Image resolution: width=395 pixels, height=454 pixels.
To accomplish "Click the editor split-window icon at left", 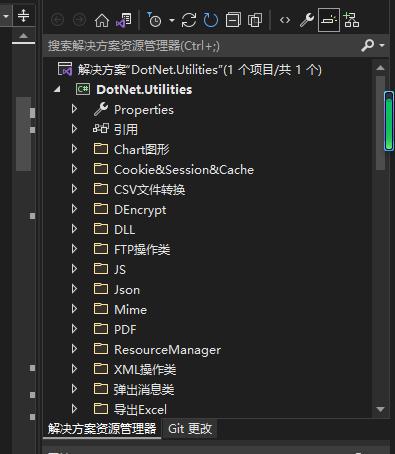I will tap(23, 16).
